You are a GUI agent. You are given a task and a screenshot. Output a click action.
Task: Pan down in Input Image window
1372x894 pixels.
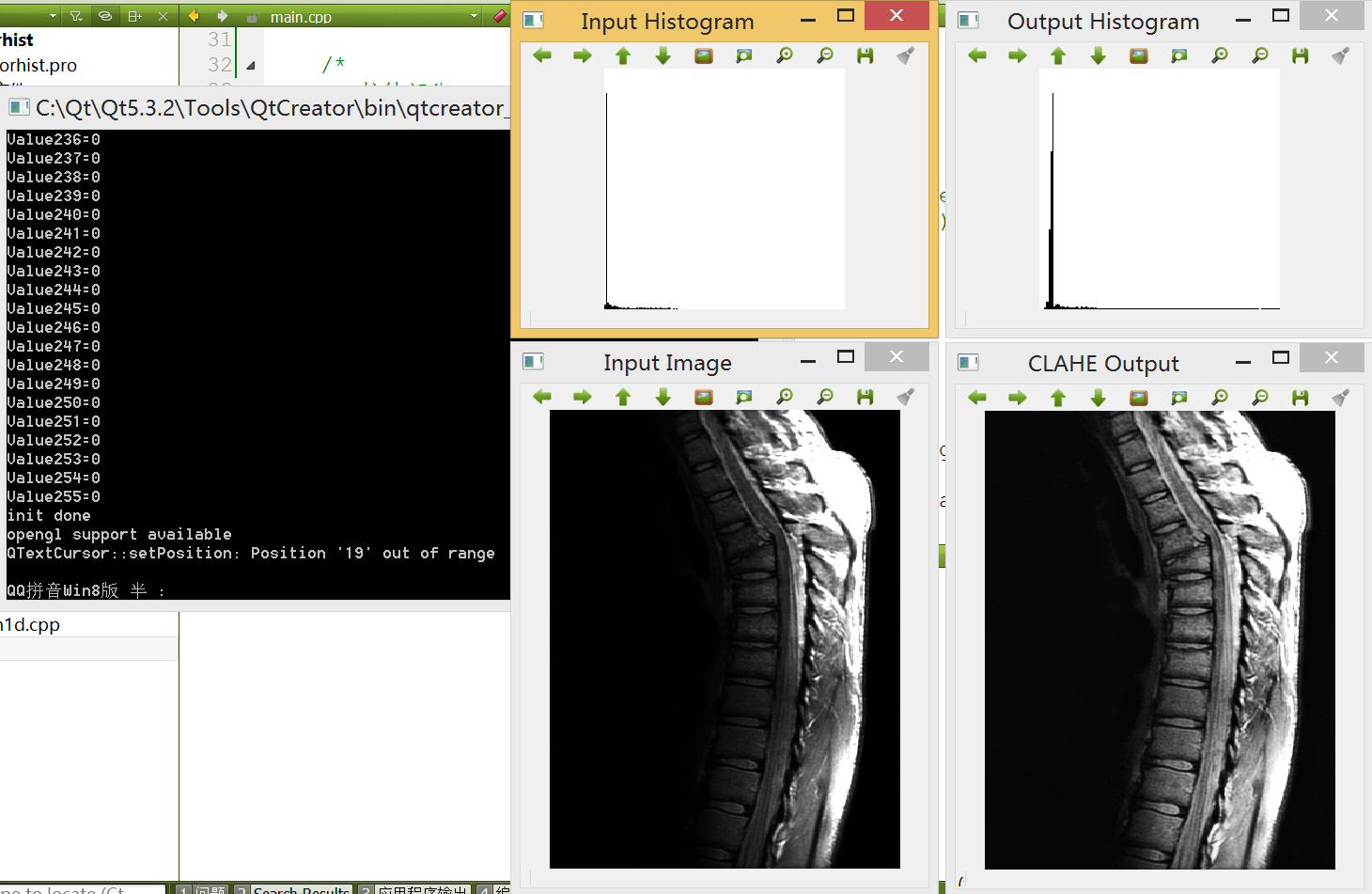tap(663, 397)
